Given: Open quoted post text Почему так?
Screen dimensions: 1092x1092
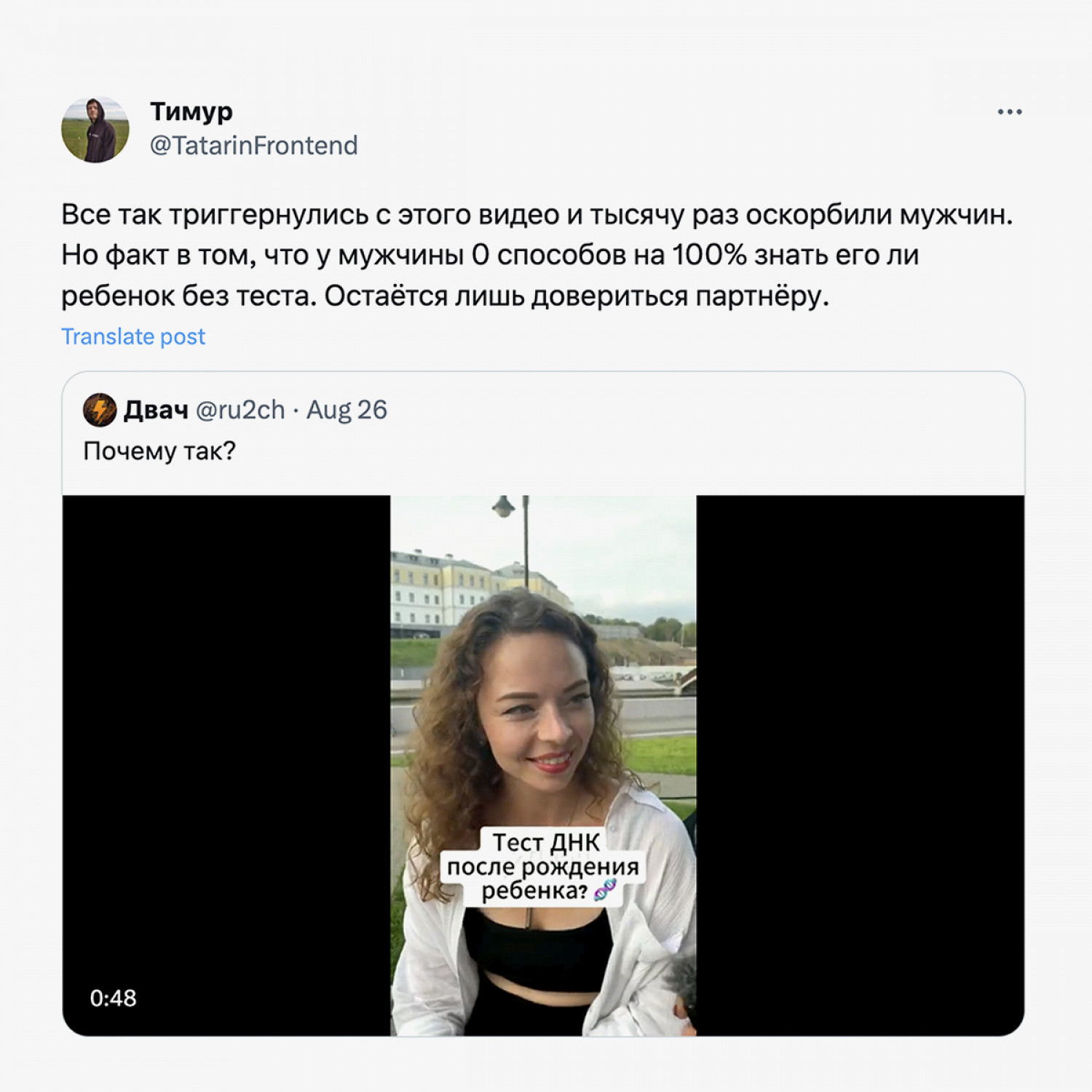Looking at the screenshot, I should [159, 451].
